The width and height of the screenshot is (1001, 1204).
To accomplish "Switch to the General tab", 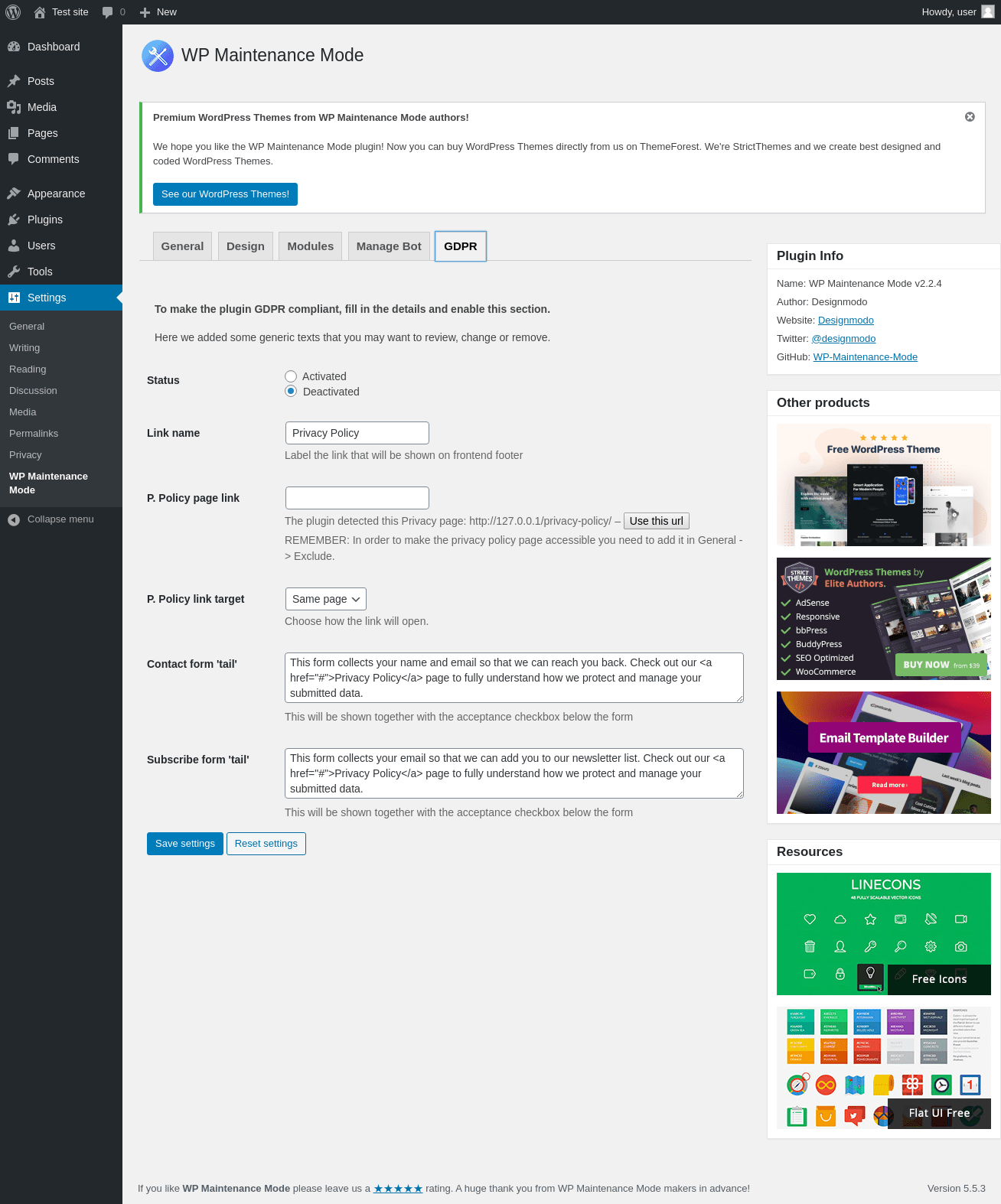I will point(182,246).
